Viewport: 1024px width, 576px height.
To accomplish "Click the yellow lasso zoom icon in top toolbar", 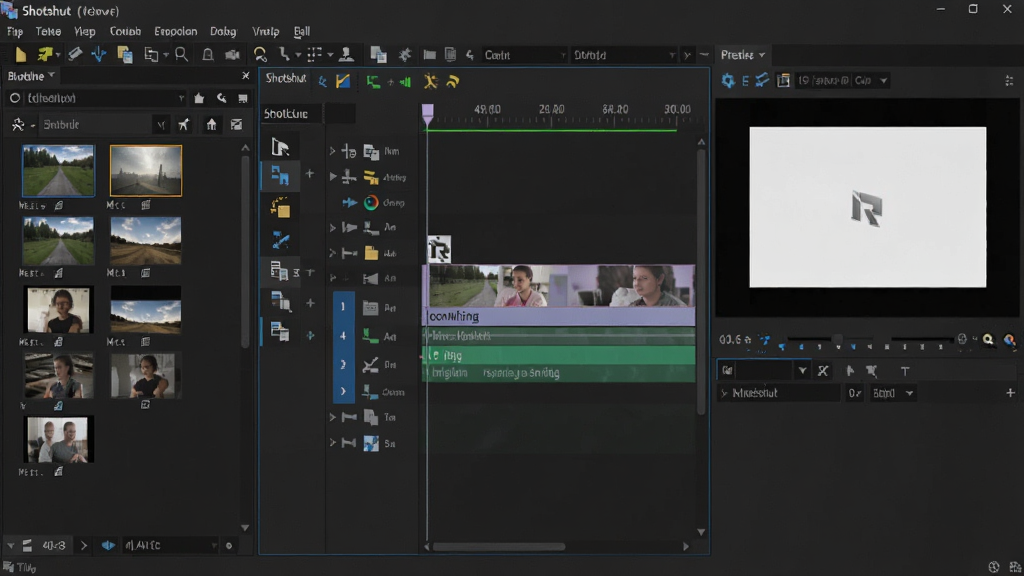I will [260, 55].
